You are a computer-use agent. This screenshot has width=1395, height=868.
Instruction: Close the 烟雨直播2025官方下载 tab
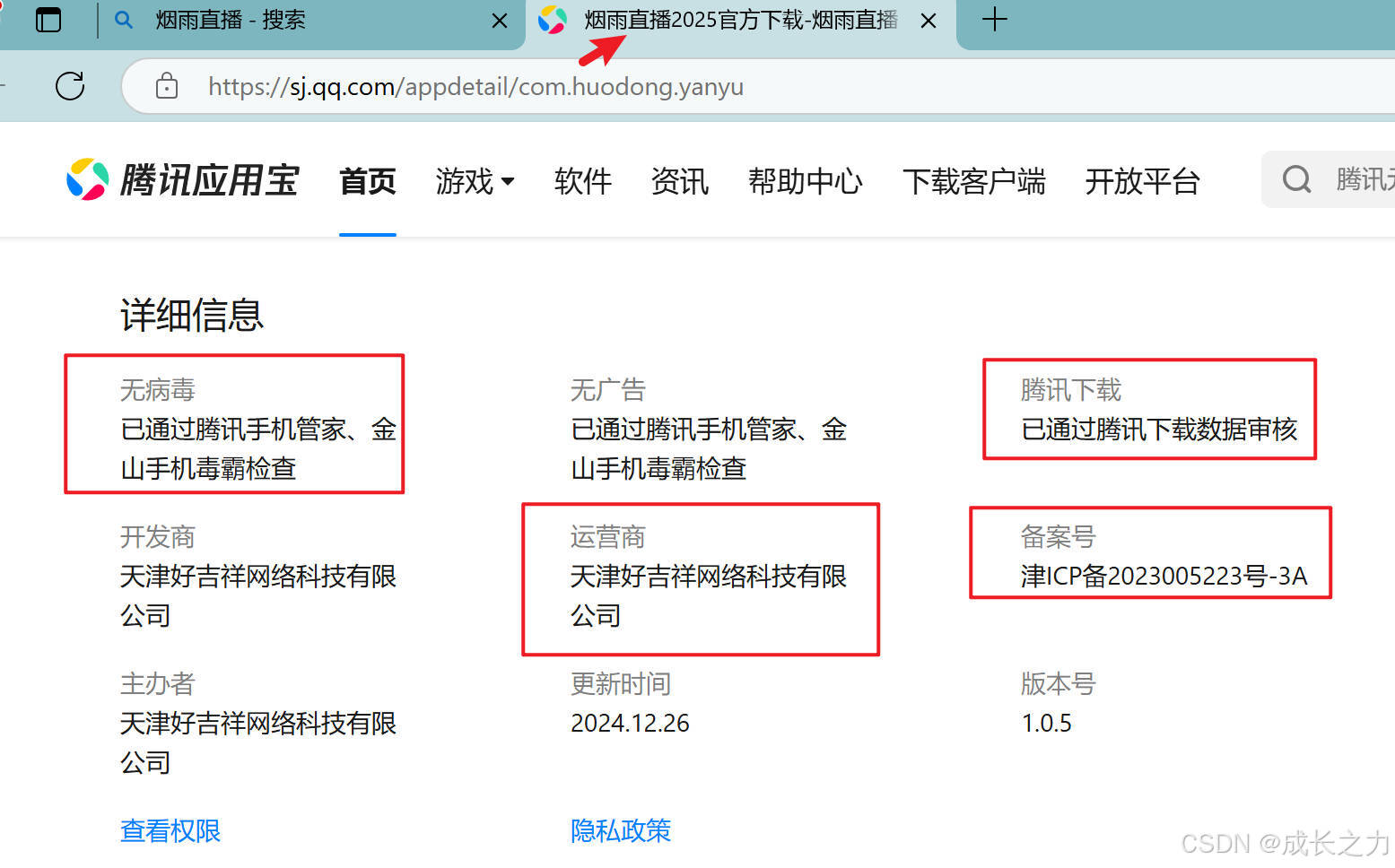(929, 20)
